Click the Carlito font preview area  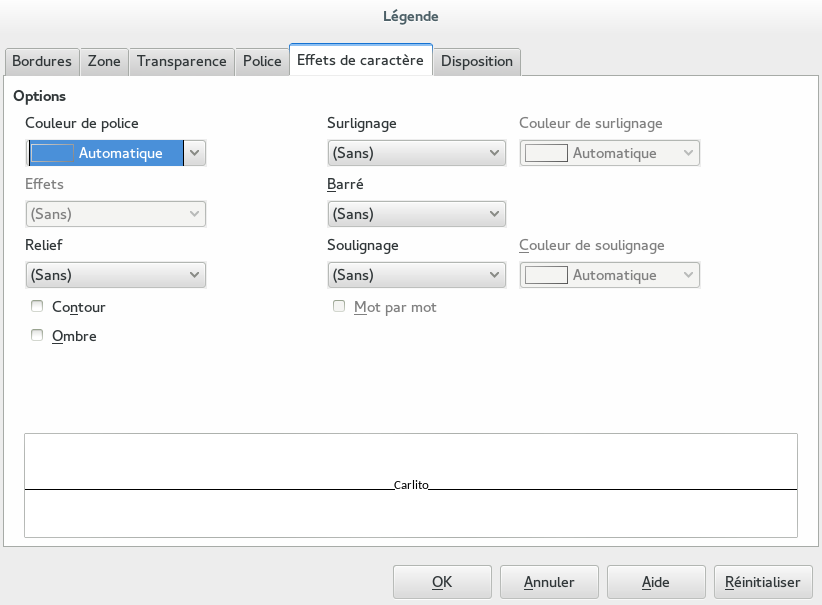[x=410, y=485]
